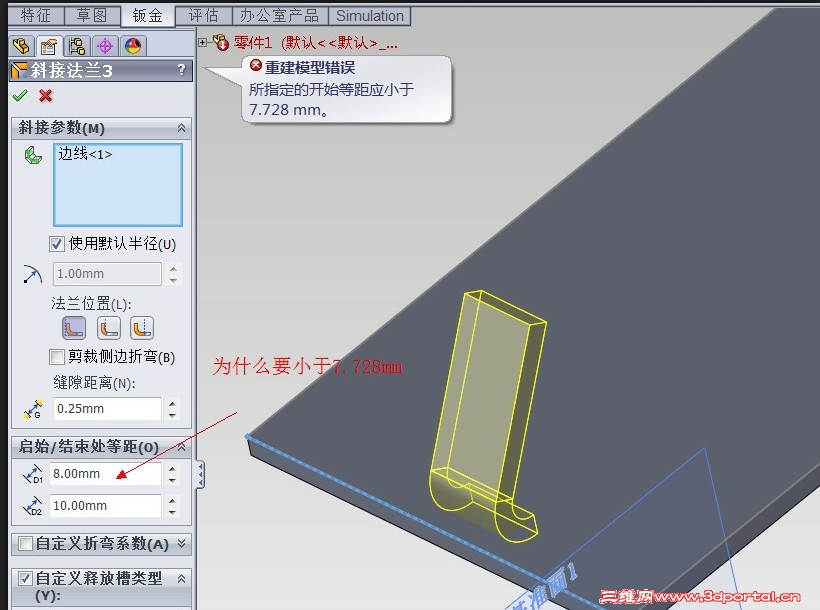Enable 剪裁侧边折弯 checkbox
Image resolution: width=820 pixels, height=610 pixels.
click(57, 356)
